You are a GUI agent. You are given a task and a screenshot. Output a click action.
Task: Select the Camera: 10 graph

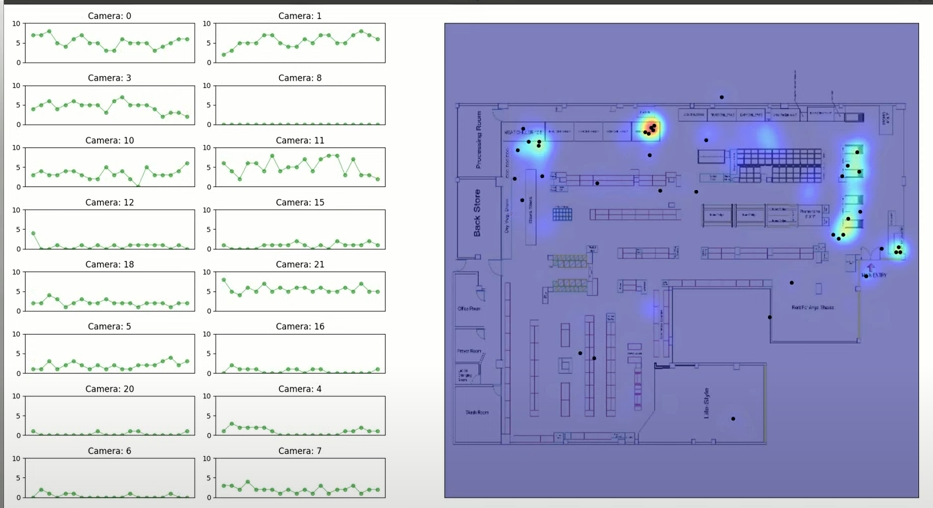(110, 168)
